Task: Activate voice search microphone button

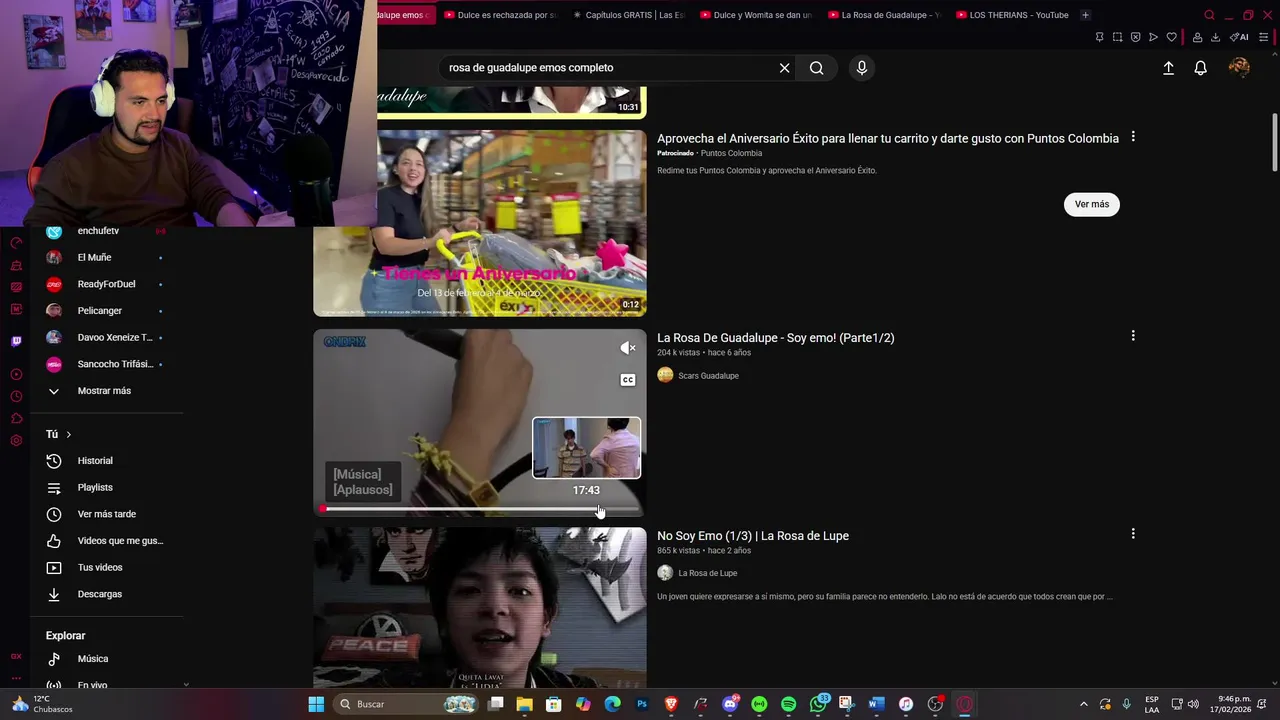Action: [x=862, y=68]
